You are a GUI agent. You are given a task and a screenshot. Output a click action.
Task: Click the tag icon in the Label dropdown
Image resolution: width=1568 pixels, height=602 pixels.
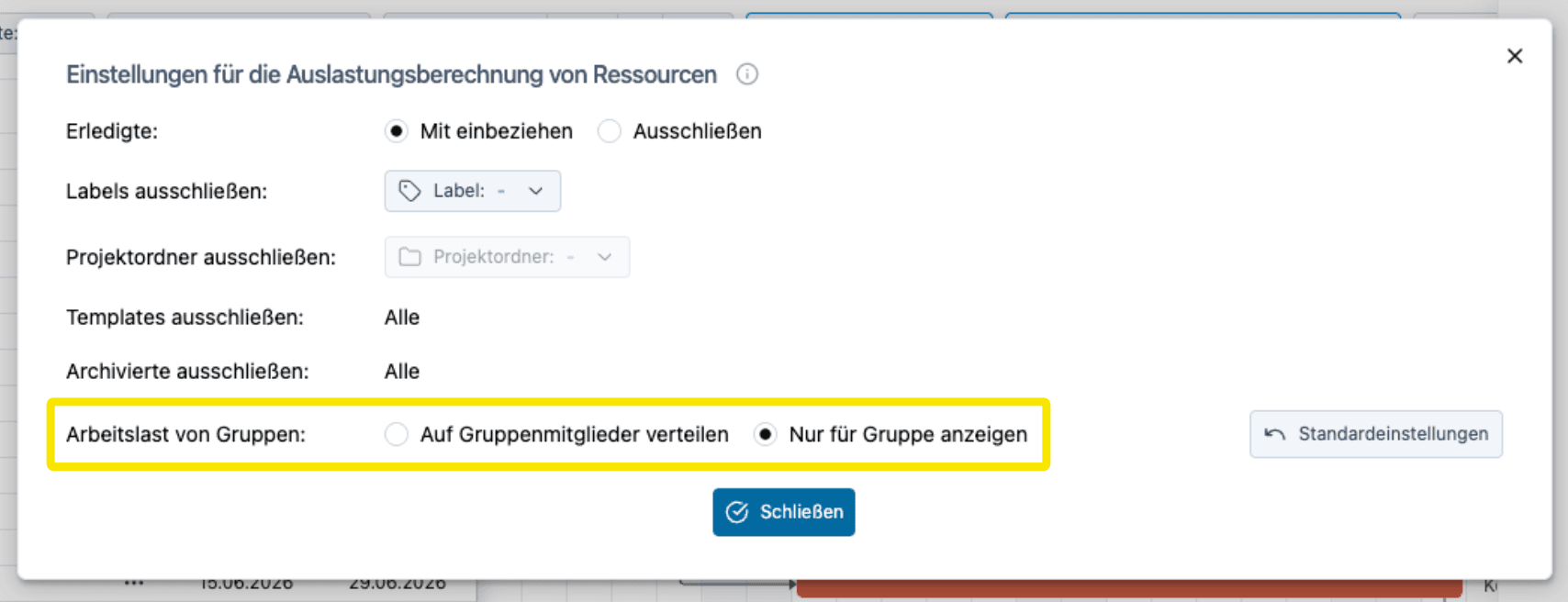409,191
